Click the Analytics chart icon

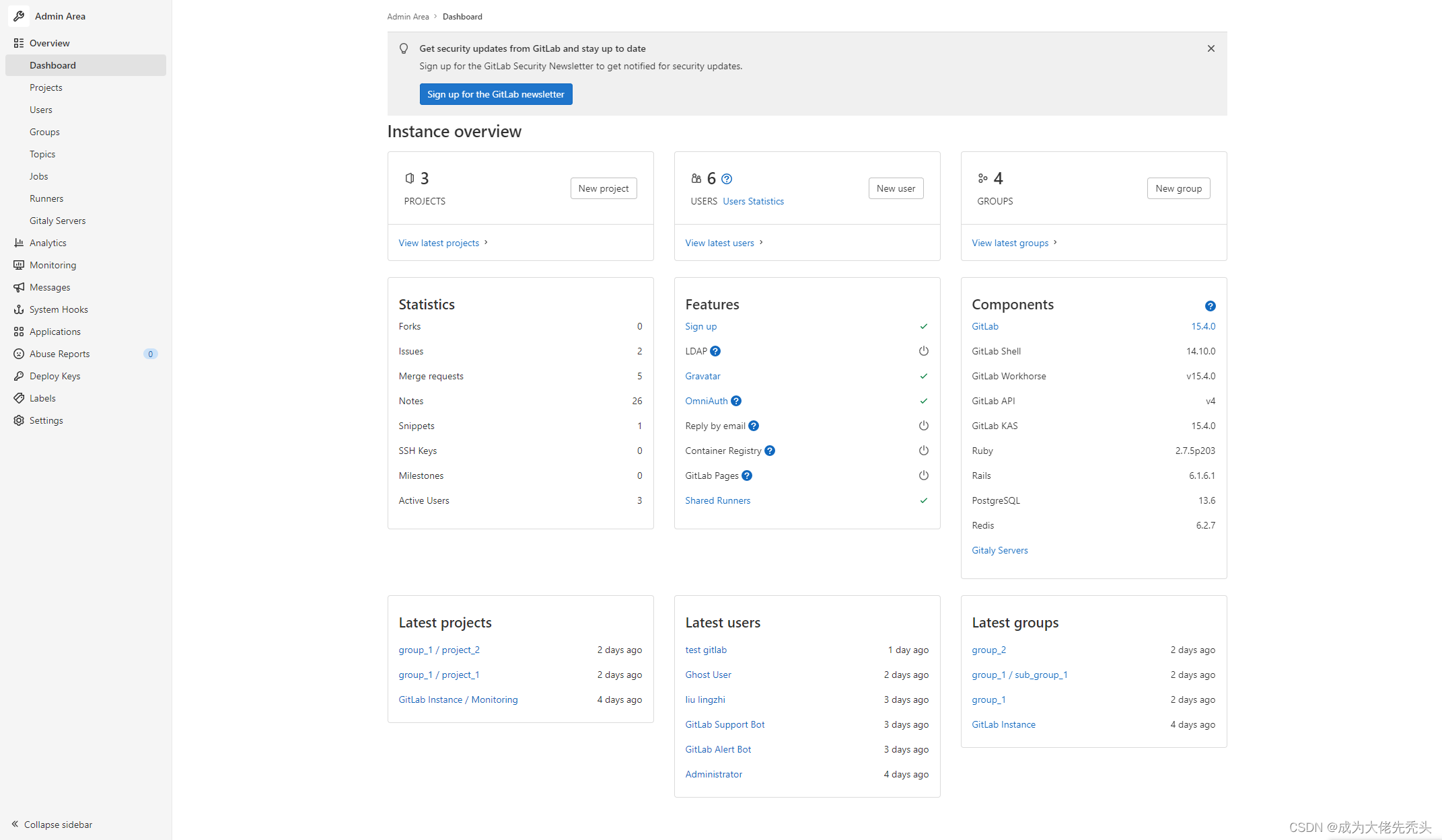(19, 243)
